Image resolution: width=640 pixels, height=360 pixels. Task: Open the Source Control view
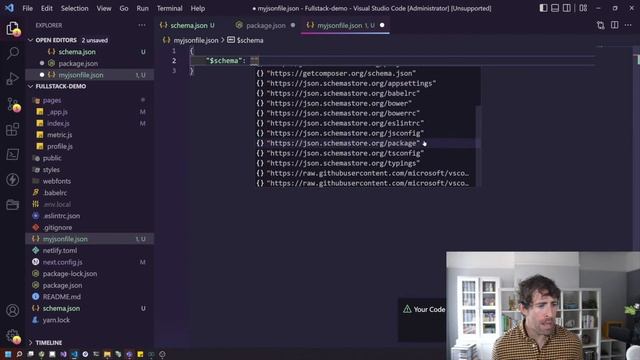13,104
